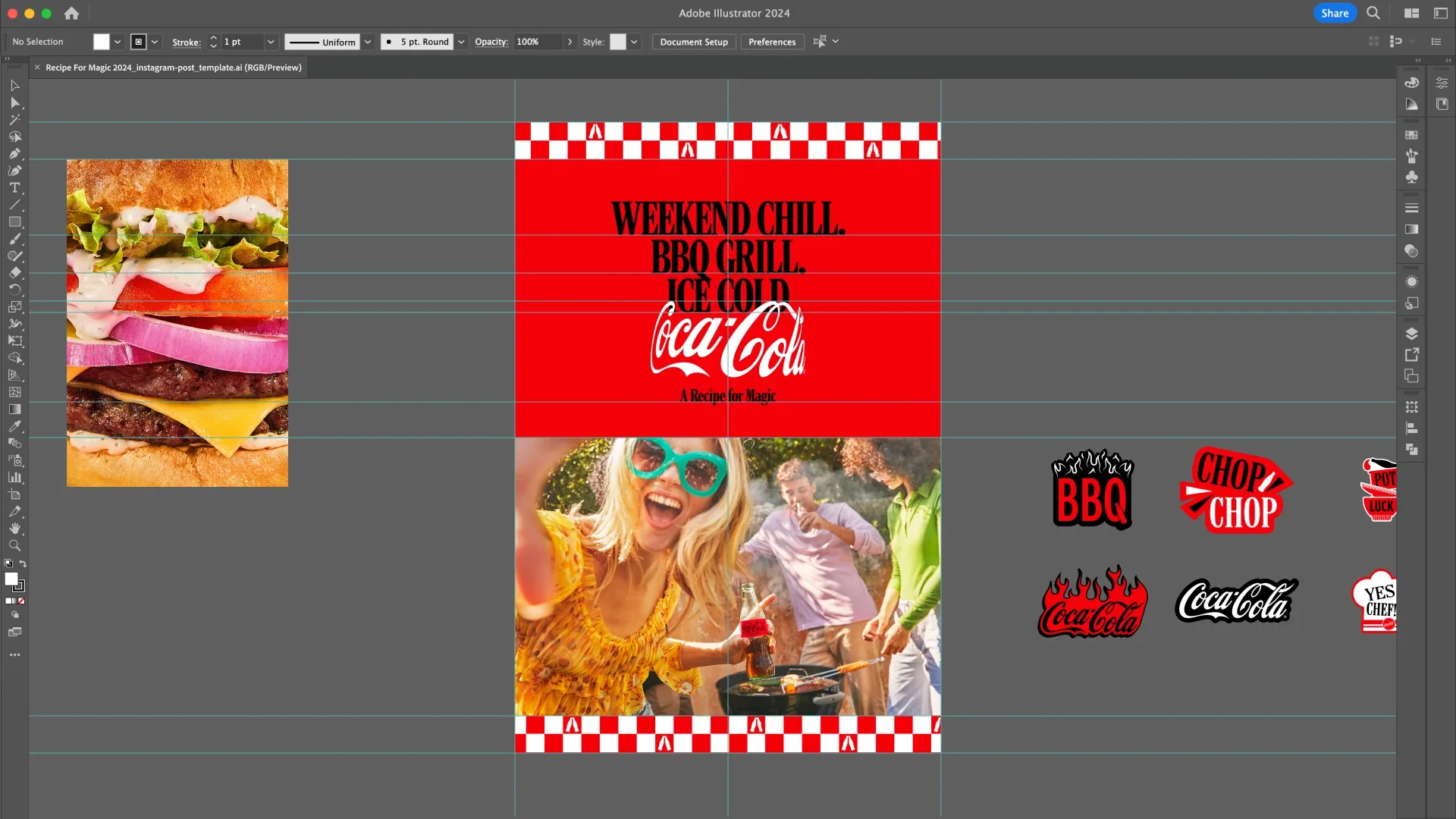This screenshot has height=819, width=1456.
Task: Click the fill color swatch in control bar
Action: coord(102,42)
